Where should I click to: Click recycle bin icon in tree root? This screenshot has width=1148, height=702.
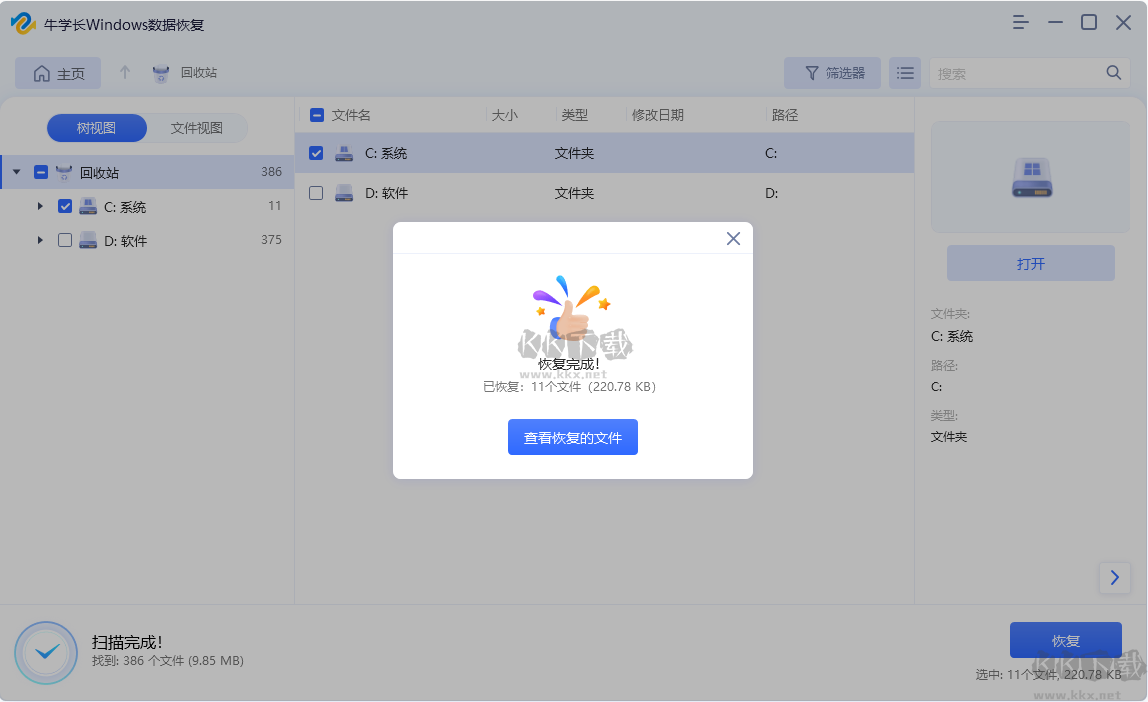click(x=64, y=172)
